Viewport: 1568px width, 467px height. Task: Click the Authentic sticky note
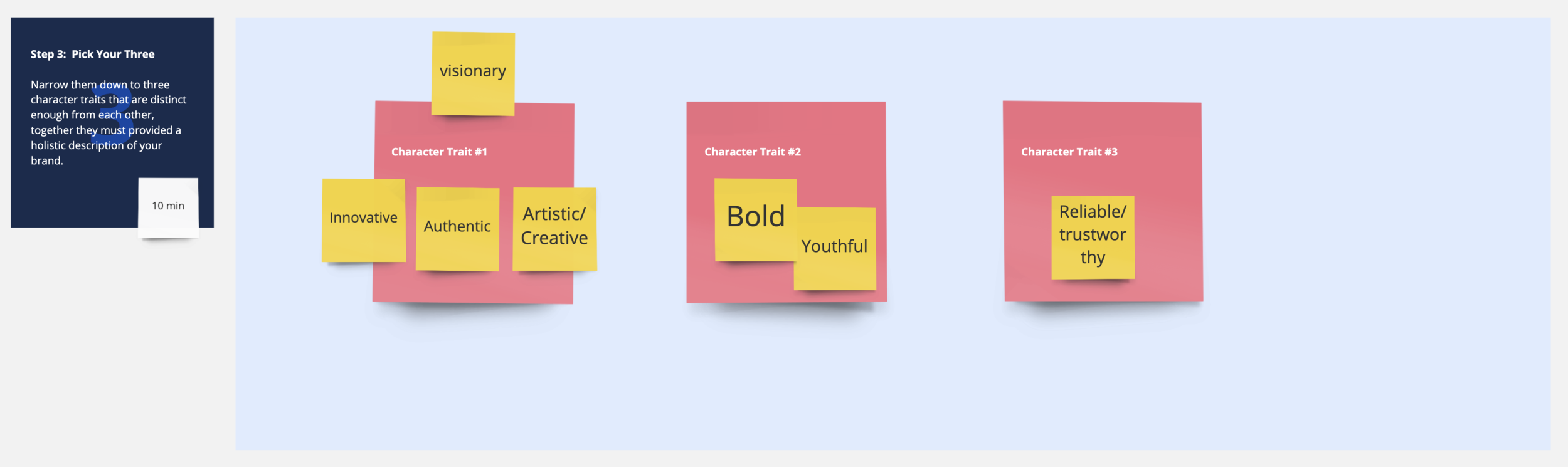457,229
